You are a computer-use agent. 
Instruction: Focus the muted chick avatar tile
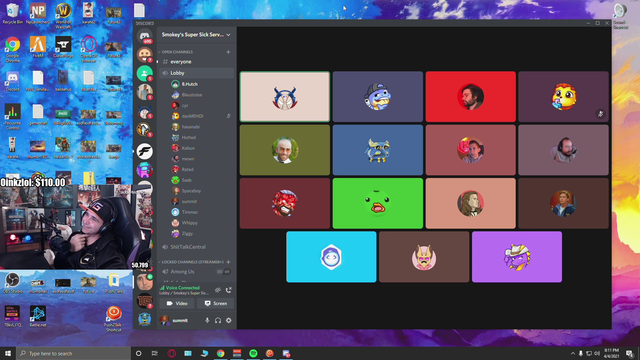[x=563, y=97]
